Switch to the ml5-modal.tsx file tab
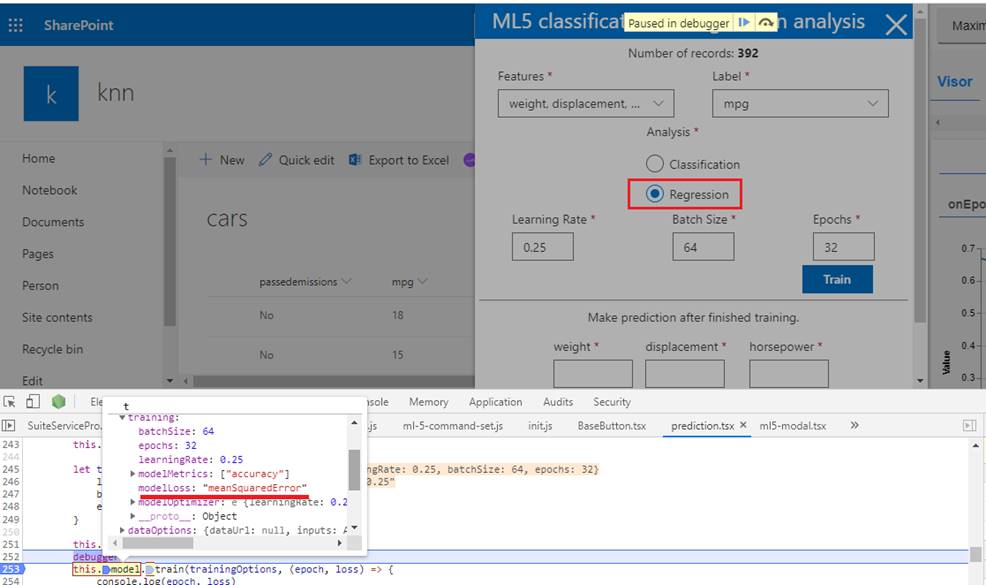This screenshot has width=986, height=585. coord(792,426)
